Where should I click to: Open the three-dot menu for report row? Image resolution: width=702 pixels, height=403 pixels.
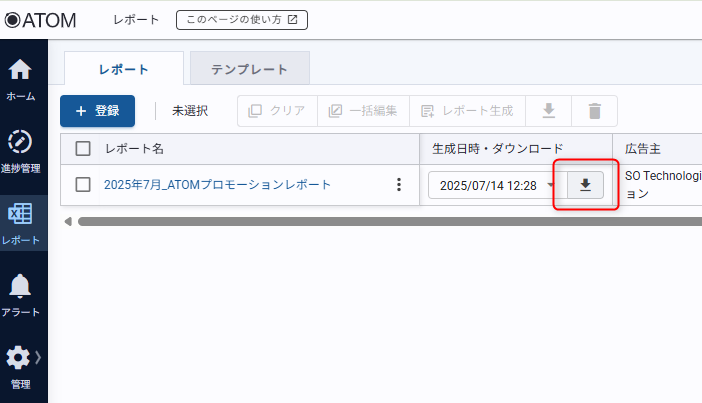click(x=399, y=185)
